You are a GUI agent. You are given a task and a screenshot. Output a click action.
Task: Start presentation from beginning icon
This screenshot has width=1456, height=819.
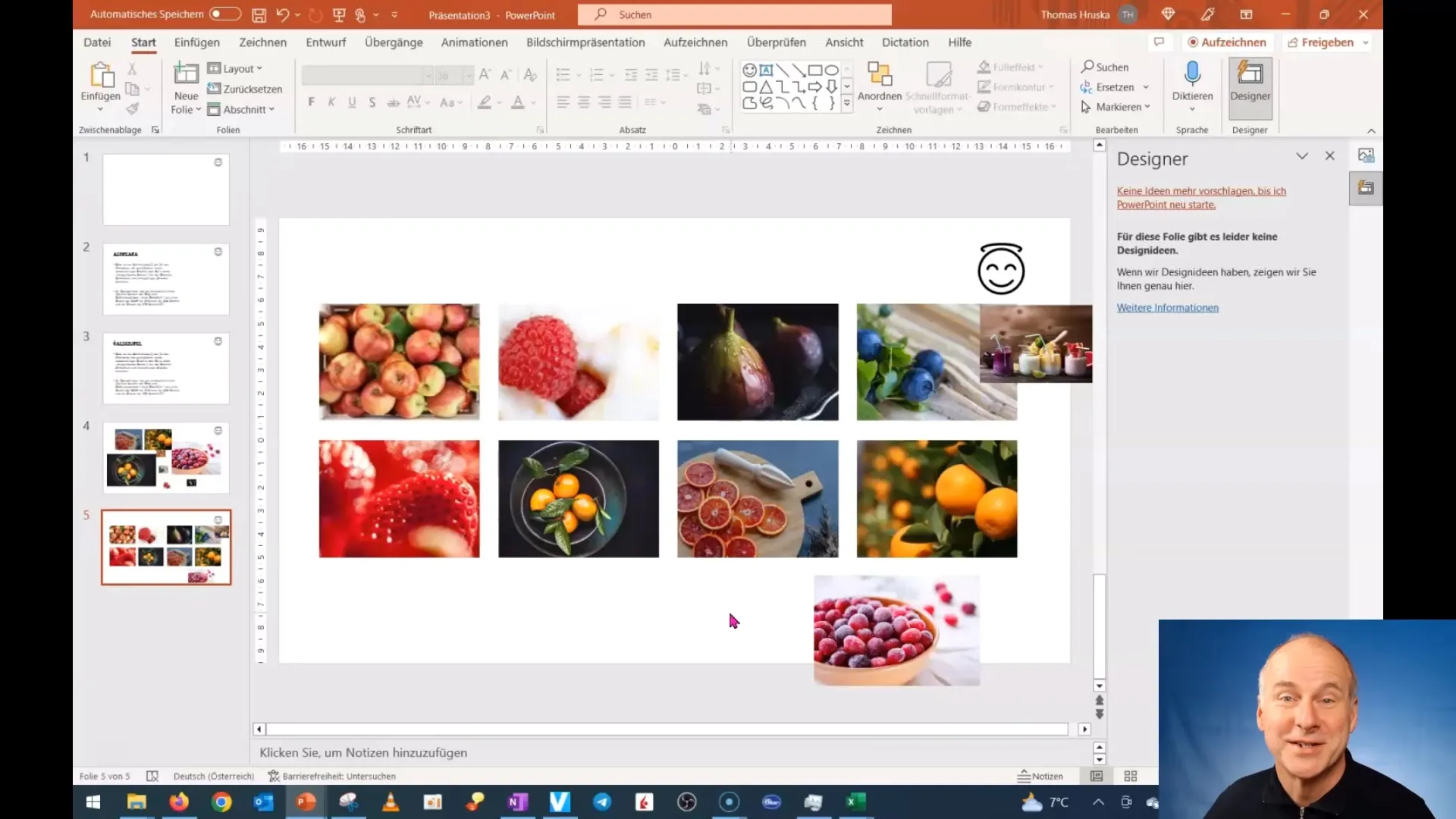[339, 14]
